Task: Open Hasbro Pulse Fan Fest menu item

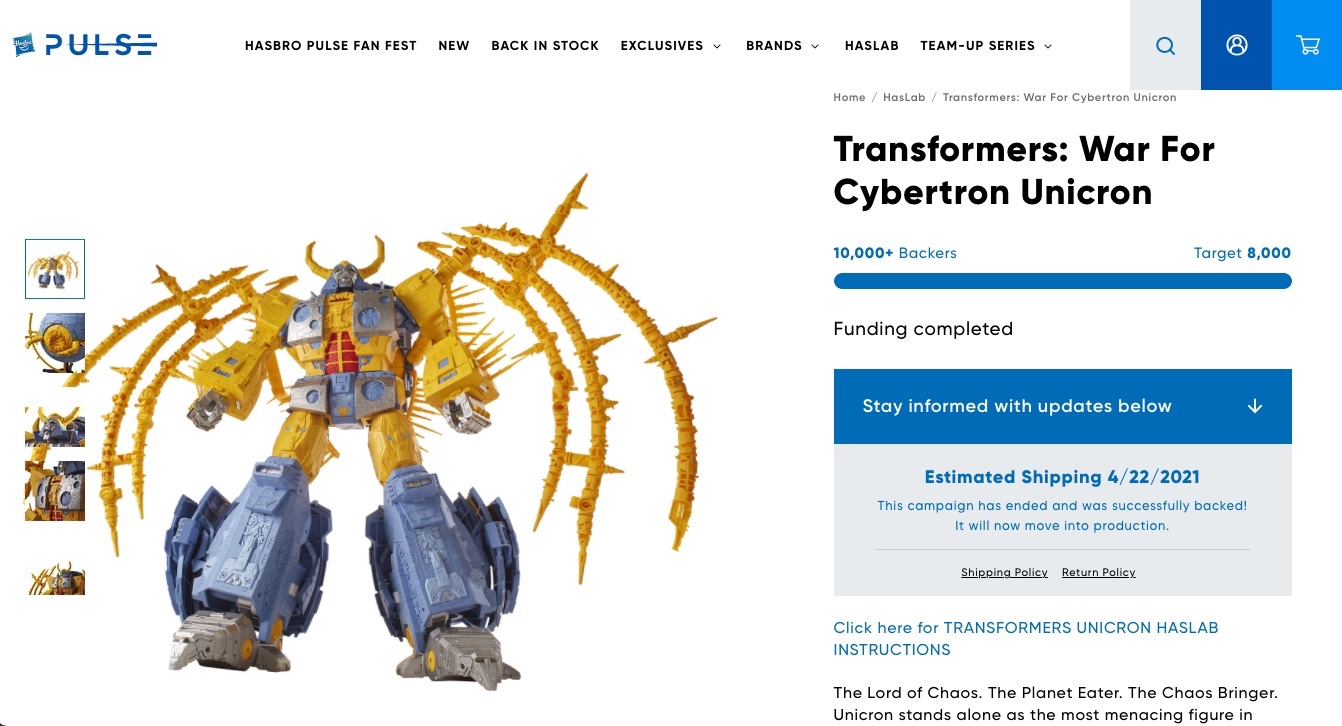Action: 330,46
